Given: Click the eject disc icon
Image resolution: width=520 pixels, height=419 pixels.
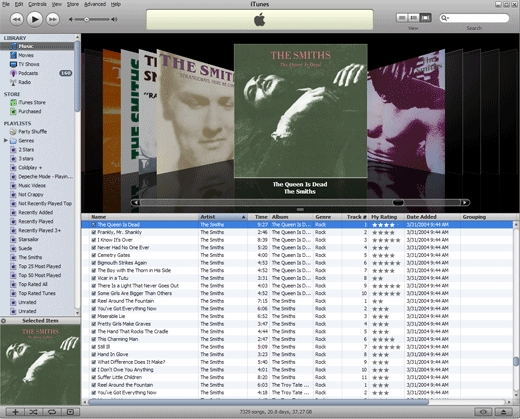Looking at the screenshot, I should 504,412.
